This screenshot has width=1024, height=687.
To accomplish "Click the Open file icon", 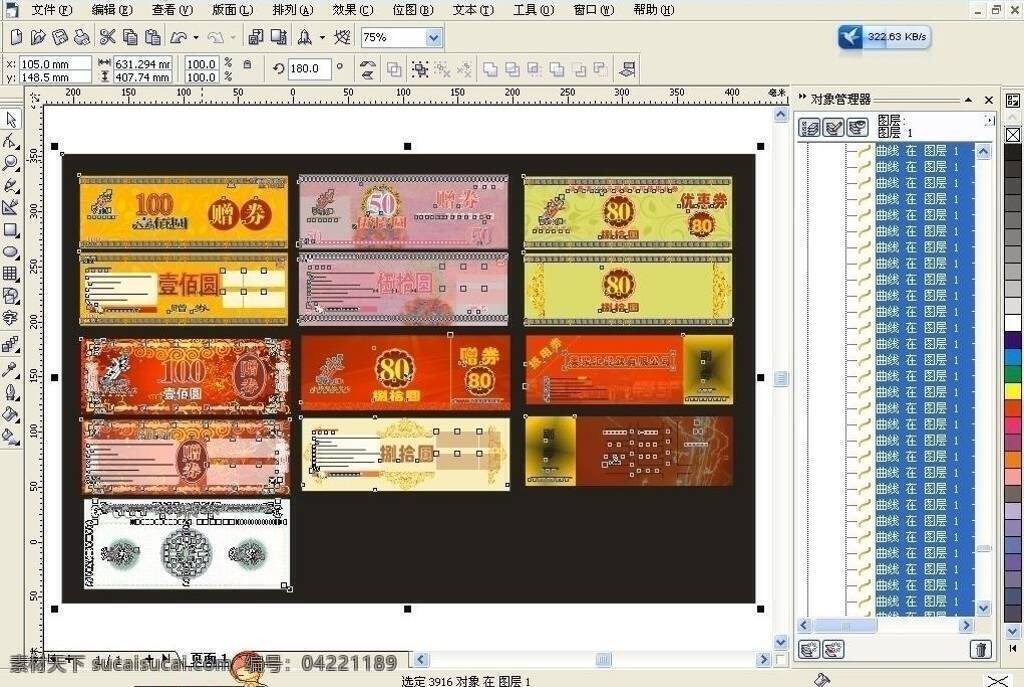I will [x=38, y=37].
